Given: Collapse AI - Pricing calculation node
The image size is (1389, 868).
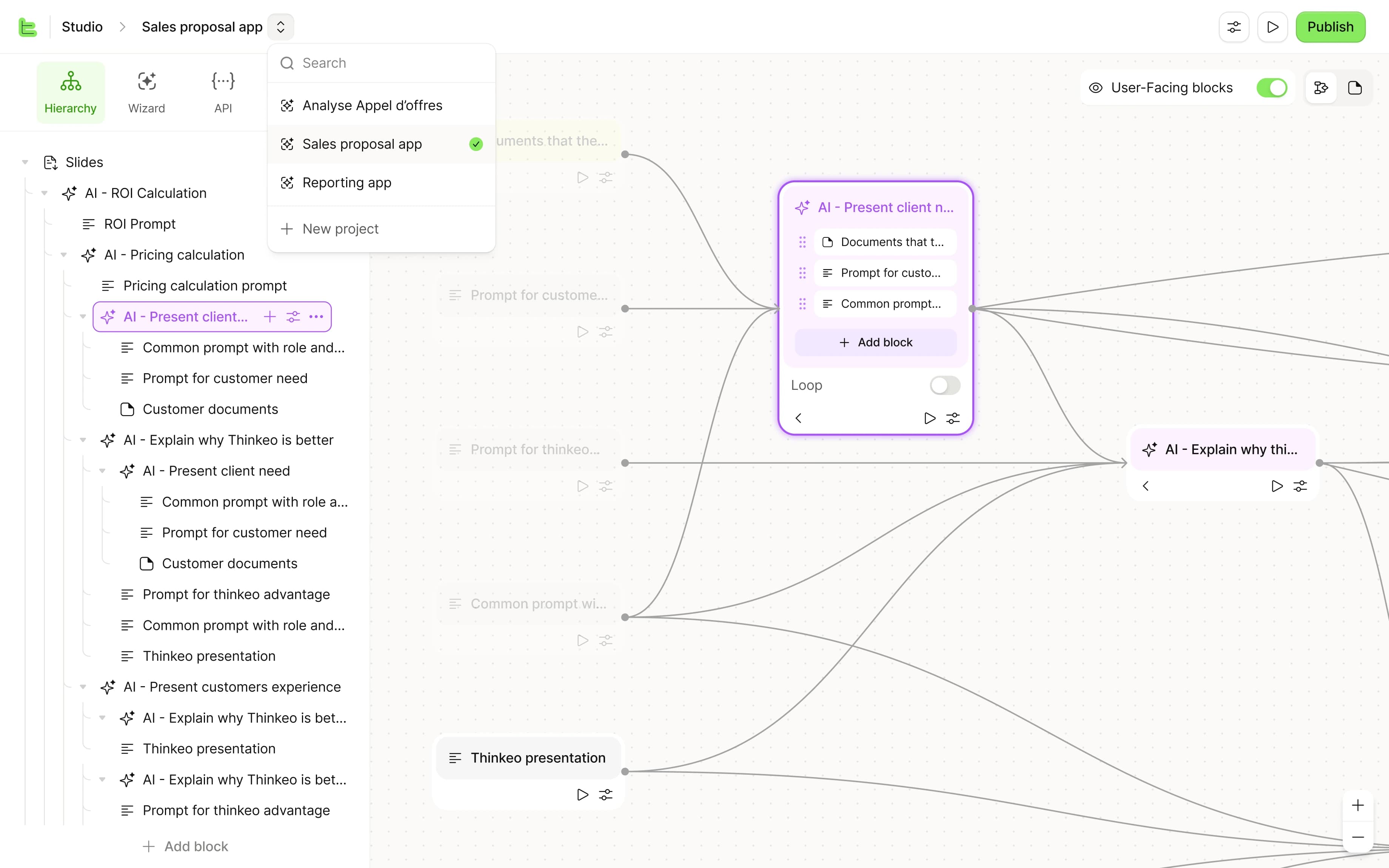Looking at the screenshot, I should (64, 255).
